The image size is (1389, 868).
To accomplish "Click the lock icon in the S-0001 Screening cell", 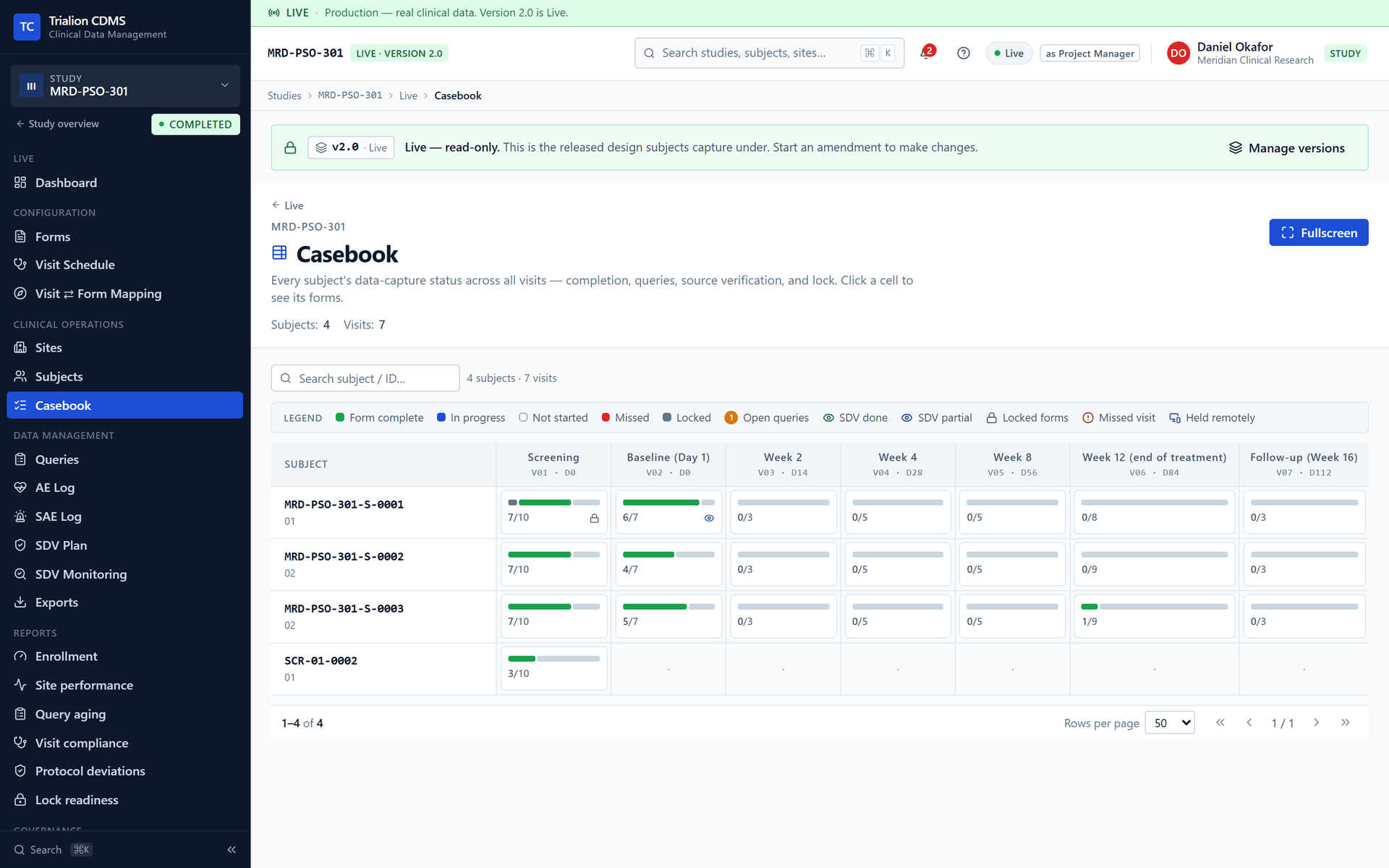I will coord(594,518).
